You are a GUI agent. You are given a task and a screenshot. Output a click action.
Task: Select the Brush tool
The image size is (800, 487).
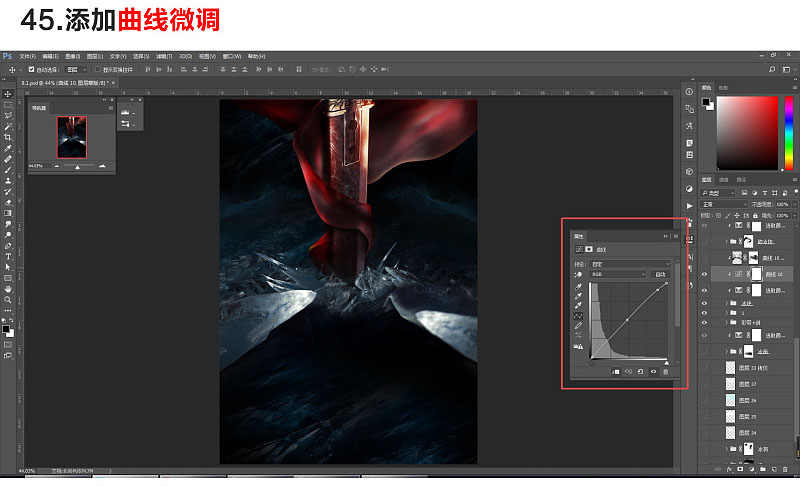click(8, 170)
